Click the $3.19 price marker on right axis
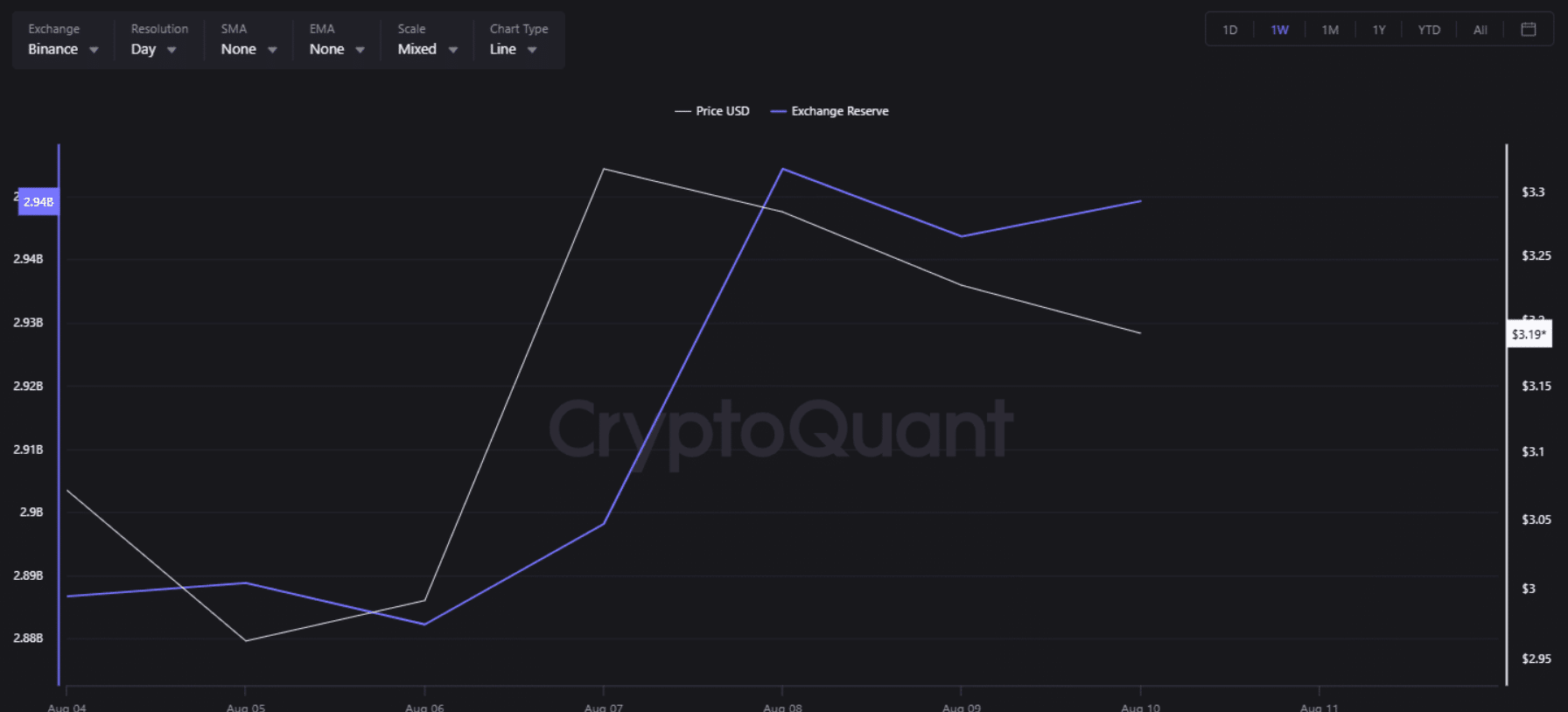Image resolution: width=1568 pixels, height=712 pixels. [1529, 333]
